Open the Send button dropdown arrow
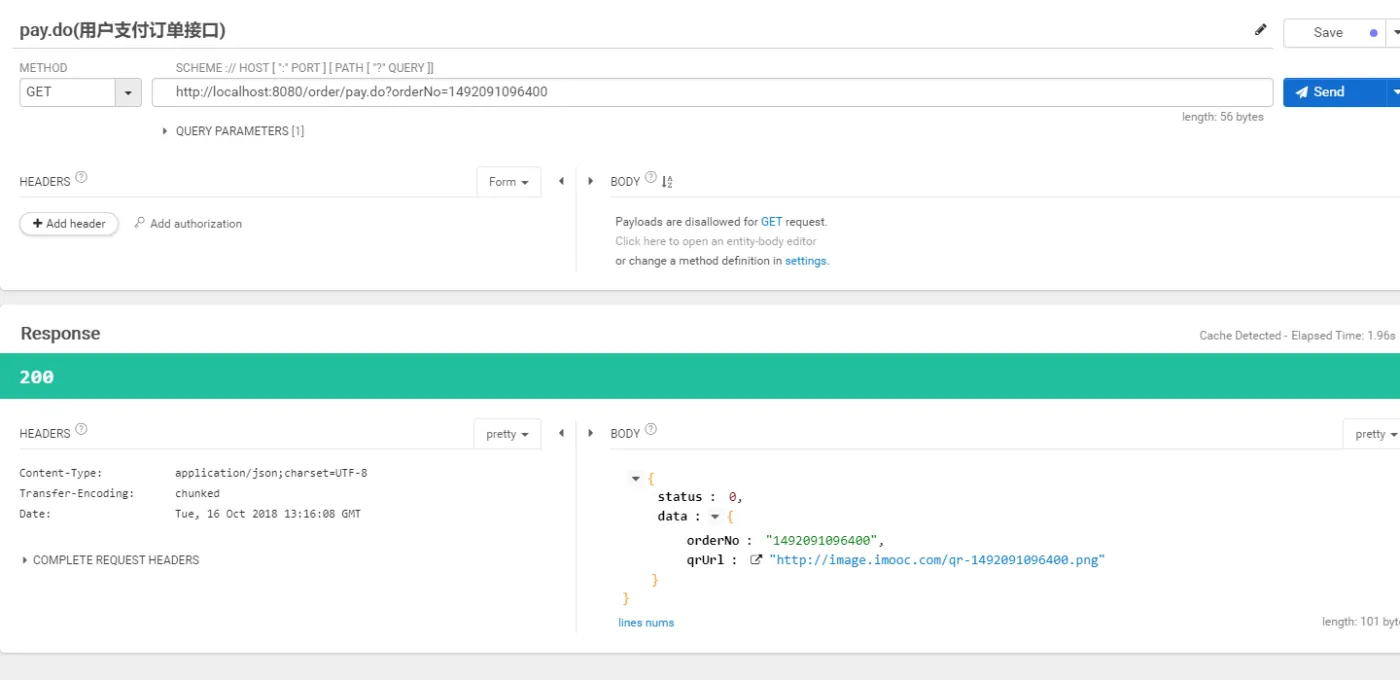Screen dimensions: 1400x680 click(1395, 92)
